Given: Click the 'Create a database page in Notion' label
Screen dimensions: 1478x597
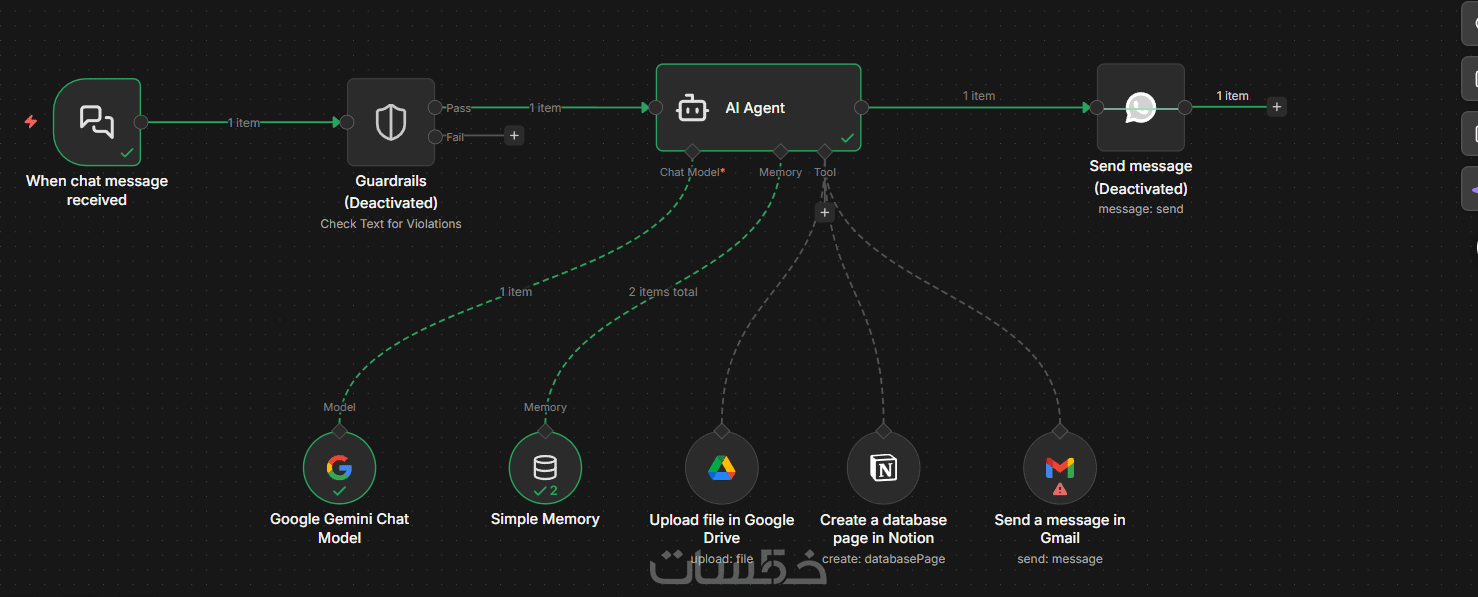Looking at the screenshot, I should [883, 528].
